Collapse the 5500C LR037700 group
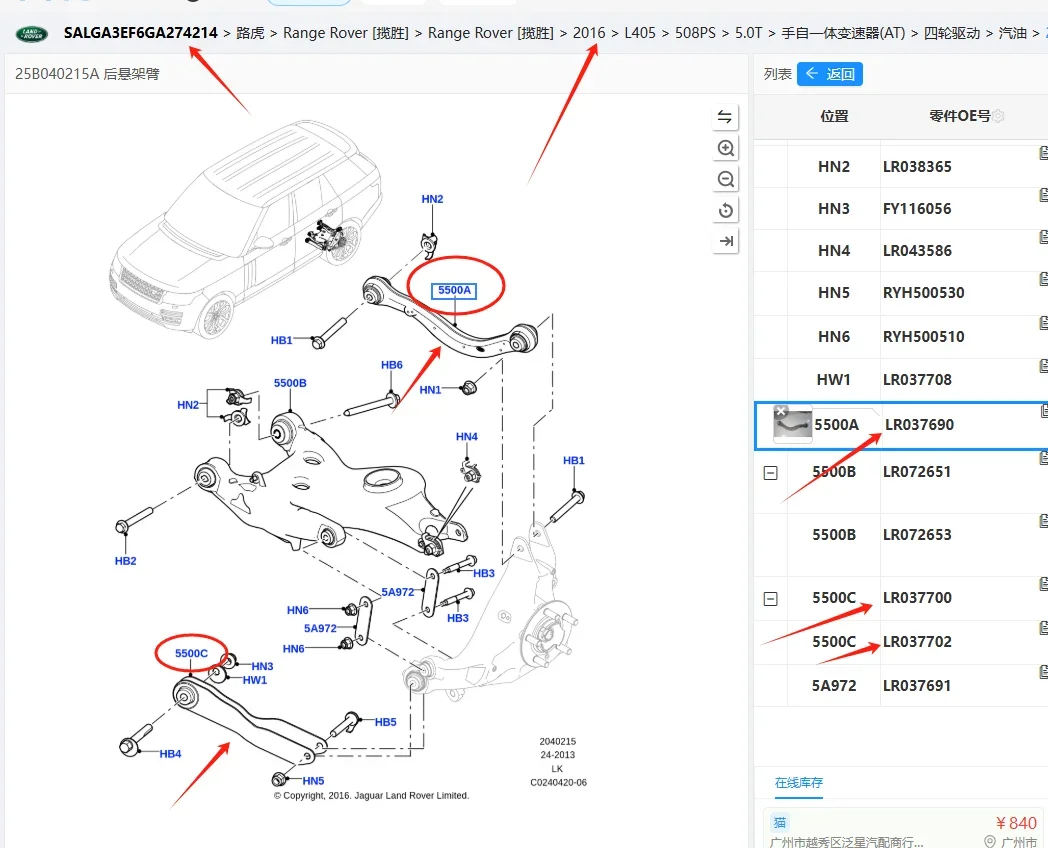This screenshot has height=848, width=1048. point(771,599)
